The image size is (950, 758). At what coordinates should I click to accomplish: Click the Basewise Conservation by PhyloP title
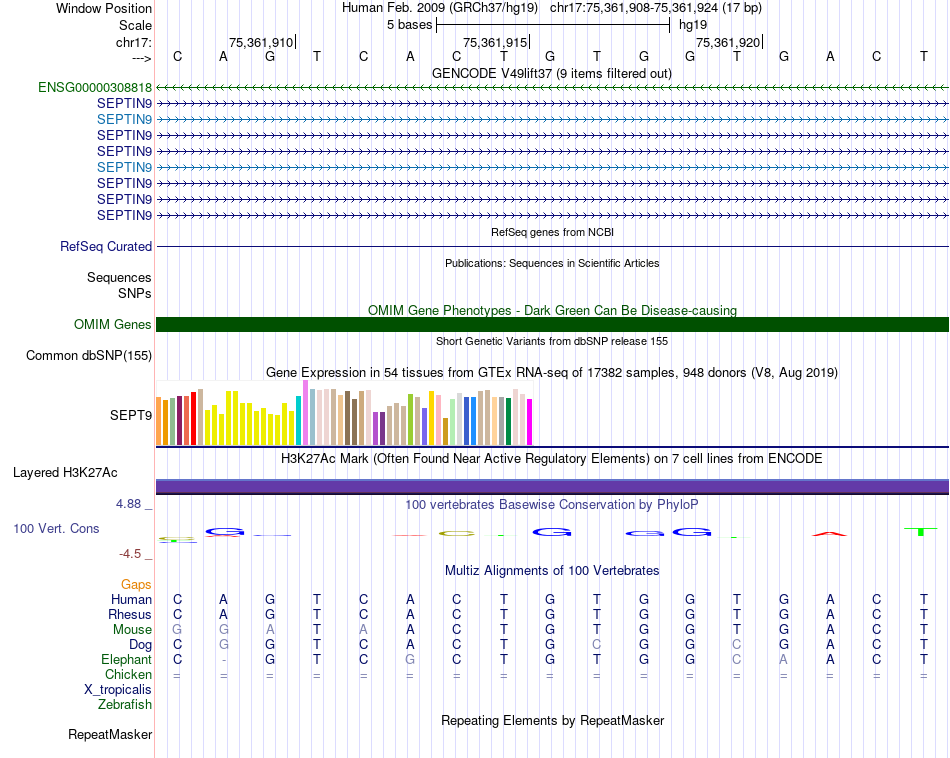coord(552,504)
